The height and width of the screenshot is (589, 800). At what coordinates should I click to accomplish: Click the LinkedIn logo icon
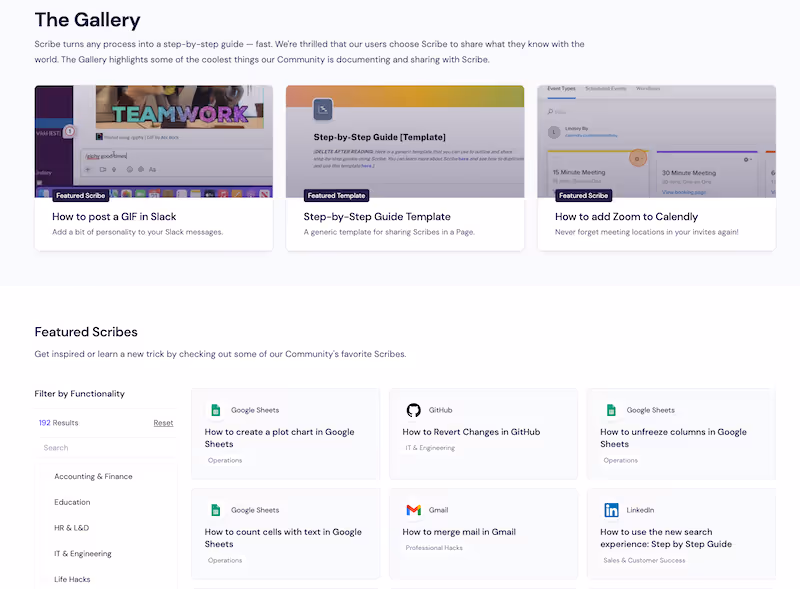pos(611,510)
